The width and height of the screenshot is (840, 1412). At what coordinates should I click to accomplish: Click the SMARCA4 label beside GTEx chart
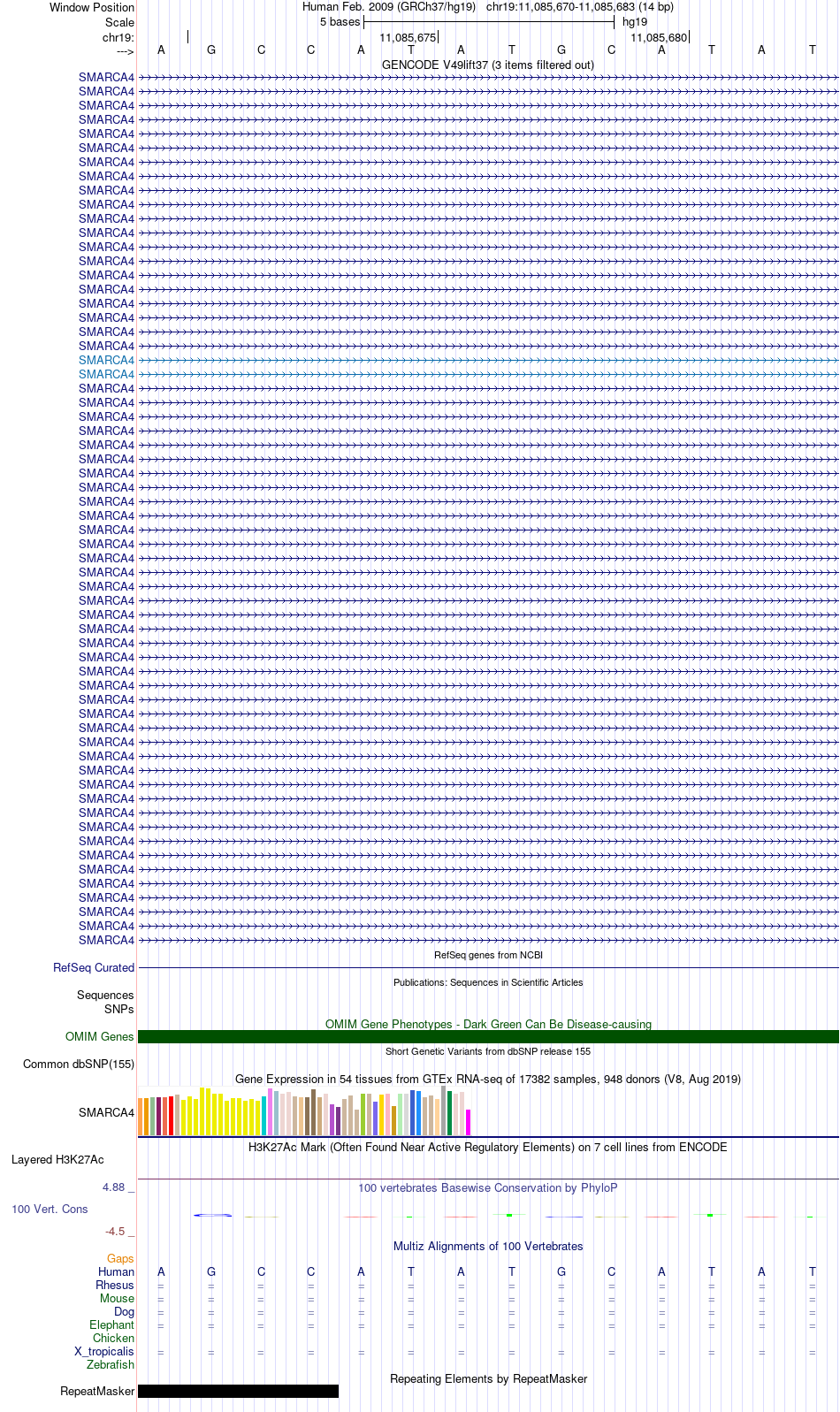(106, 1112)
